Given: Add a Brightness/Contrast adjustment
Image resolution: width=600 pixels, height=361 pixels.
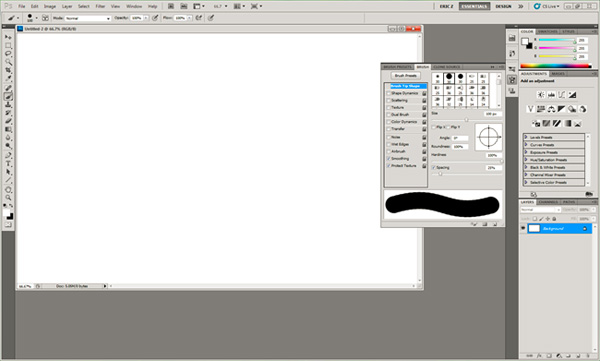Looking at the screenshot, I should click(x=541, y=95).
